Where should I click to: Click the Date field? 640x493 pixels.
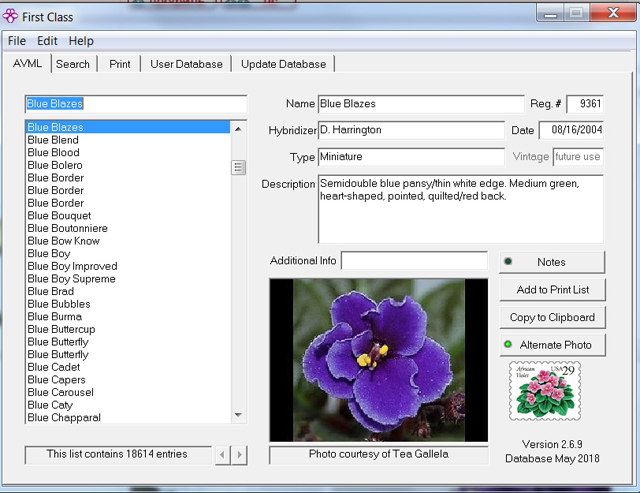(x=571, y=130)
